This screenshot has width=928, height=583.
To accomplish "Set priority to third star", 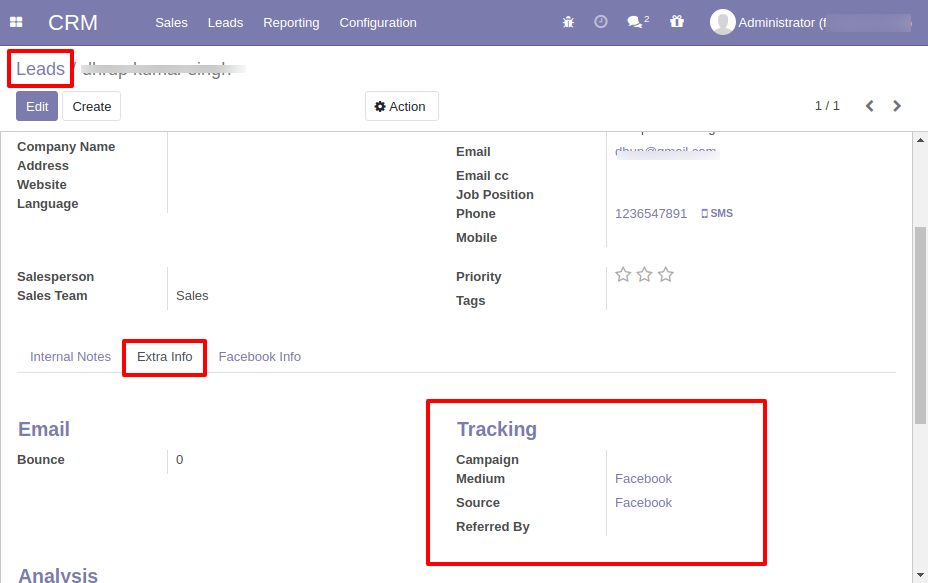I will point(666,275).
